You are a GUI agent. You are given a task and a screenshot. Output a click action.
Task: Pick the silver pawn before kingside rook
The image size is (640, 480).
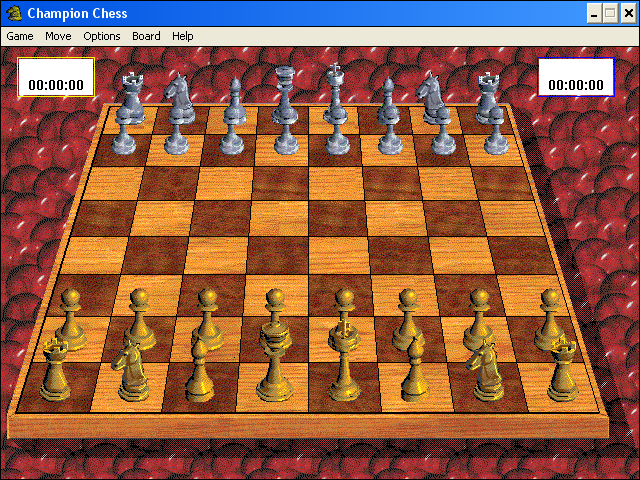pyautogui.click(x=496, y=131)
